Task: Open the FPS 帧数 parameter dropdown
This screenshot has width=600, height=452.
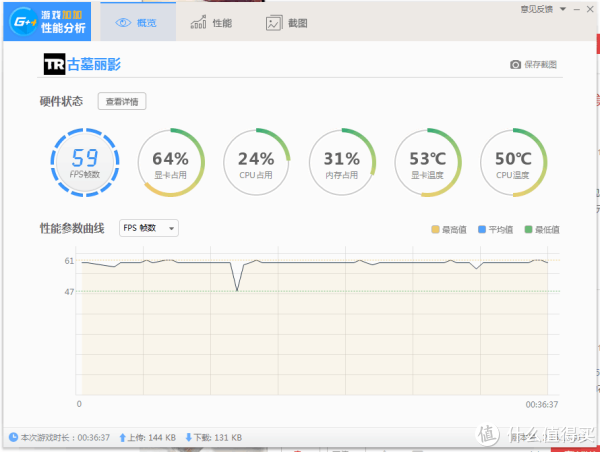Action: pyautogui.click(x=149, y=228)
